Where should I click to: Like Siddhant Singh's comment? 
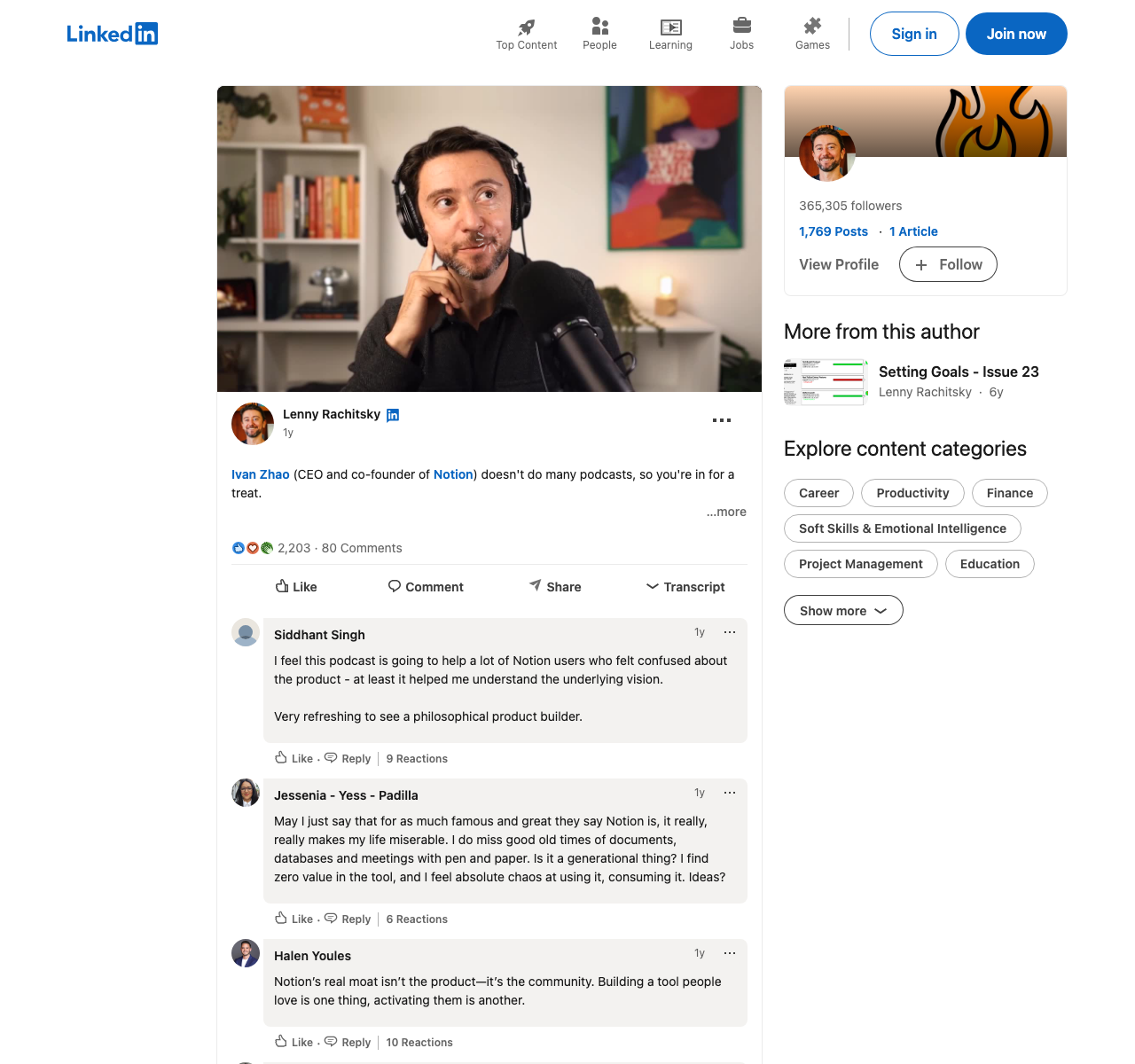294,758
